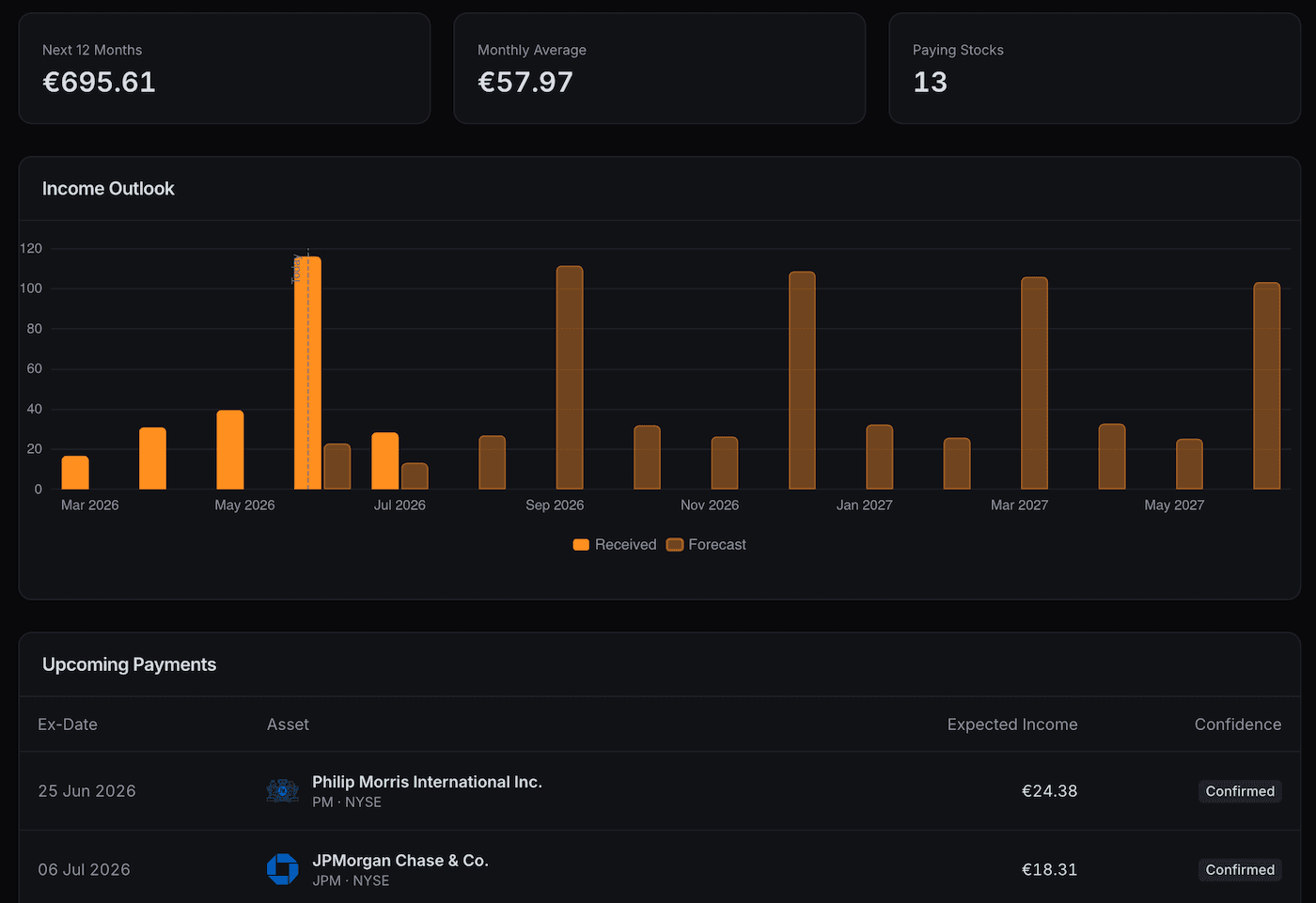Sort by the Expected Income column header

coord(1012,724)
